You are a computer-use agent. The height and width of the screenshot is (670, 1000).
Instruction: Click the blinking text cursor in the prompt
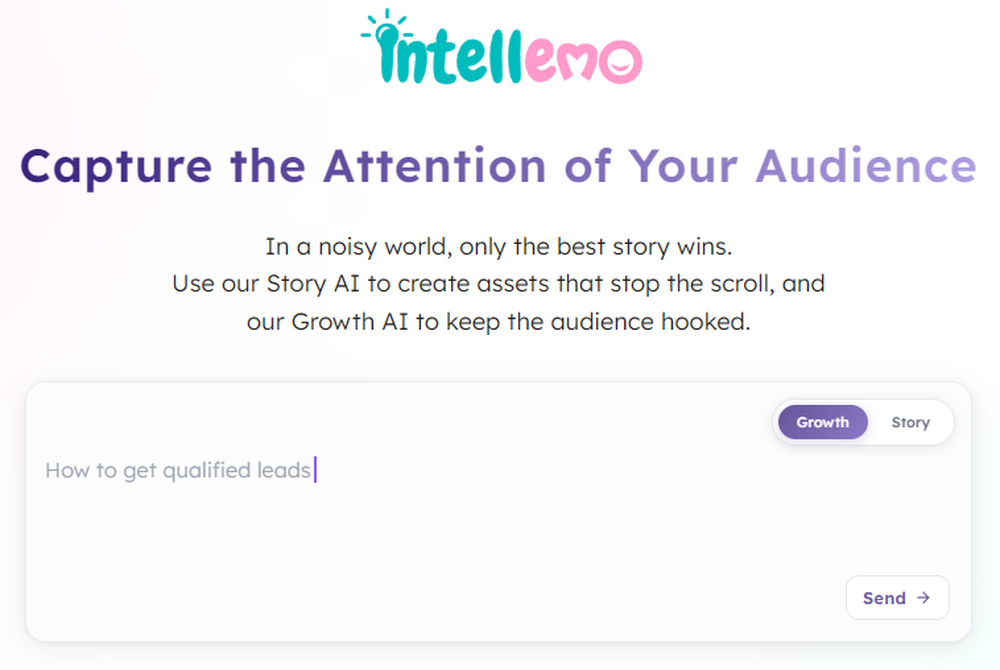315,470
